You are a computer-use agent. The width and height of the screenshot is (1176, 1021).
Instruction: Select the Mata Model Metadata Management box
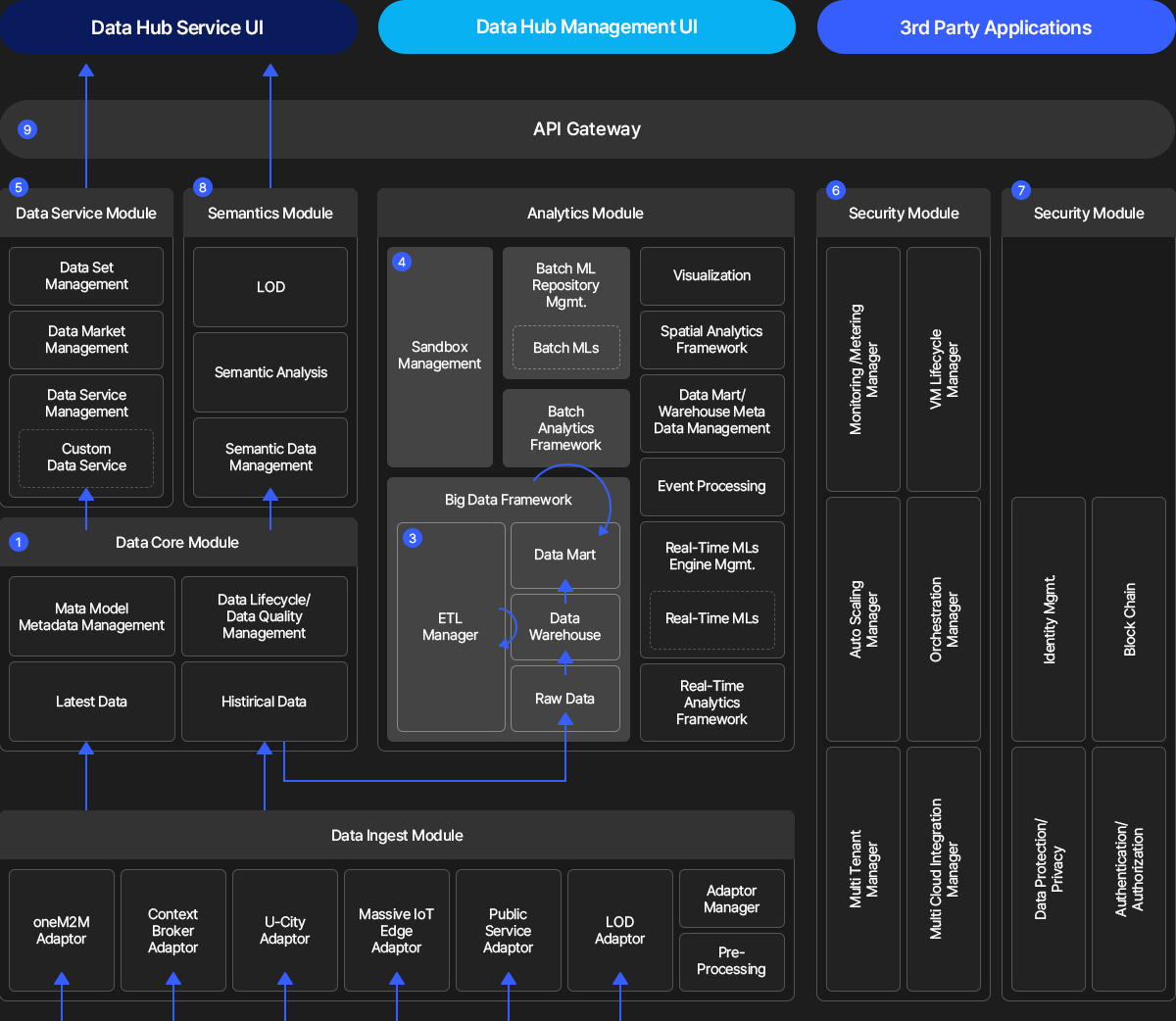(x=92, y=616)
